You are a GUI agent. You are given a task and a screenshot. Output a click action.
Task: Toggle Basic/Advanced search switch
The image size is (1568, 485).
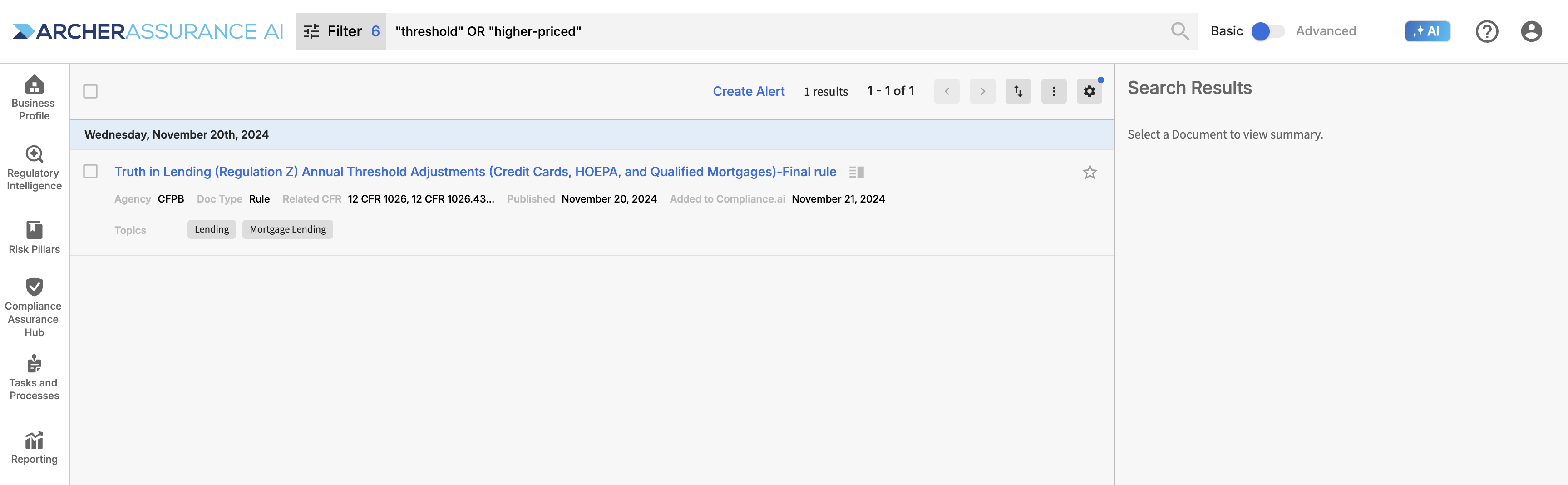click(x=1268, y=31)
